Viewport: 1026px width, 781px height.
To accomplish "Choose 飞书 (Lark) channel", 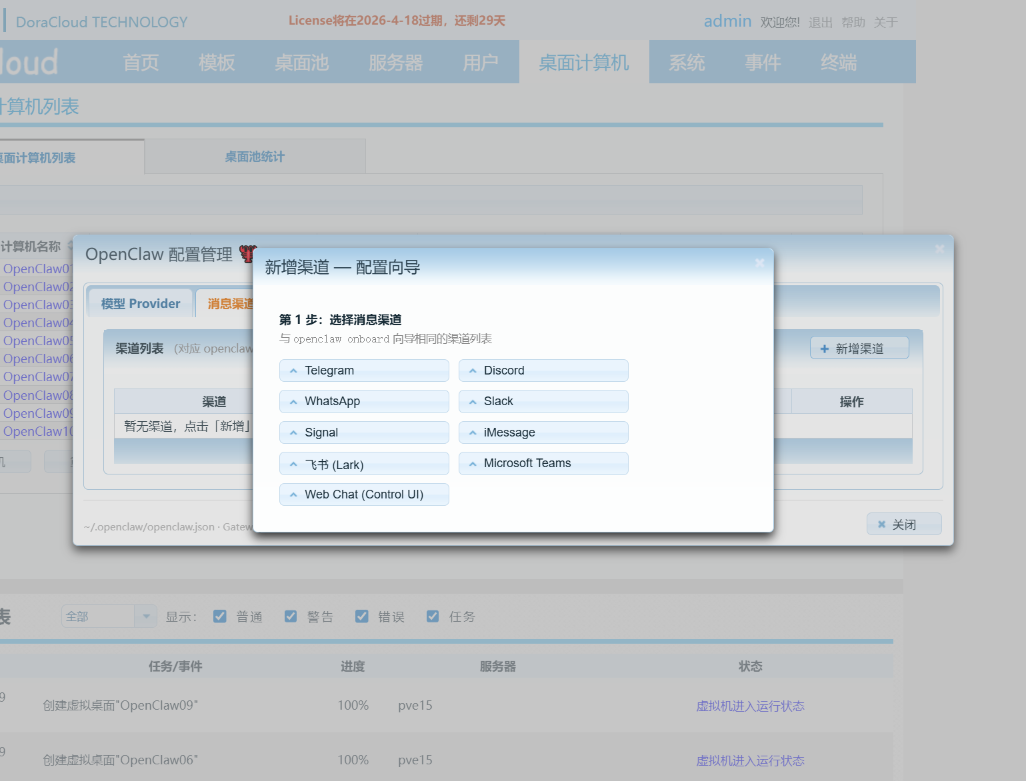I will 364,464.
